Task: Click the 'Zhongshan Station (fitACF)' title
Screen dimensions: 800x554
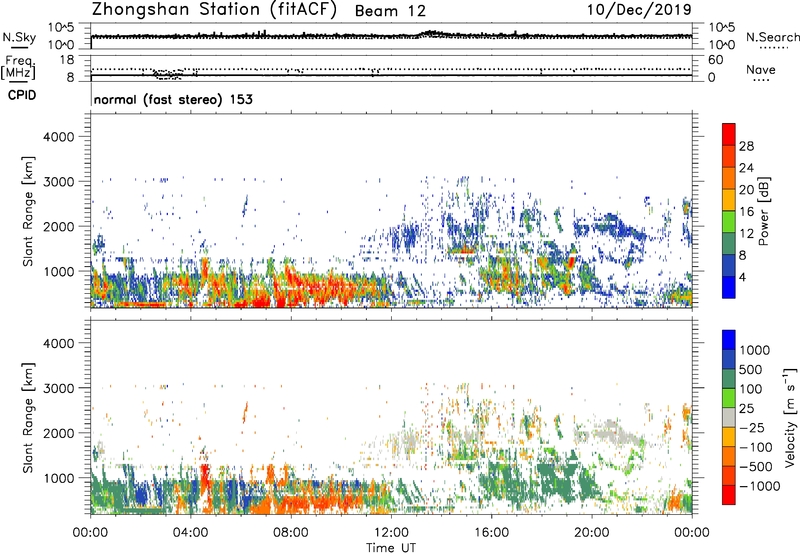Action: click(214, 10)
